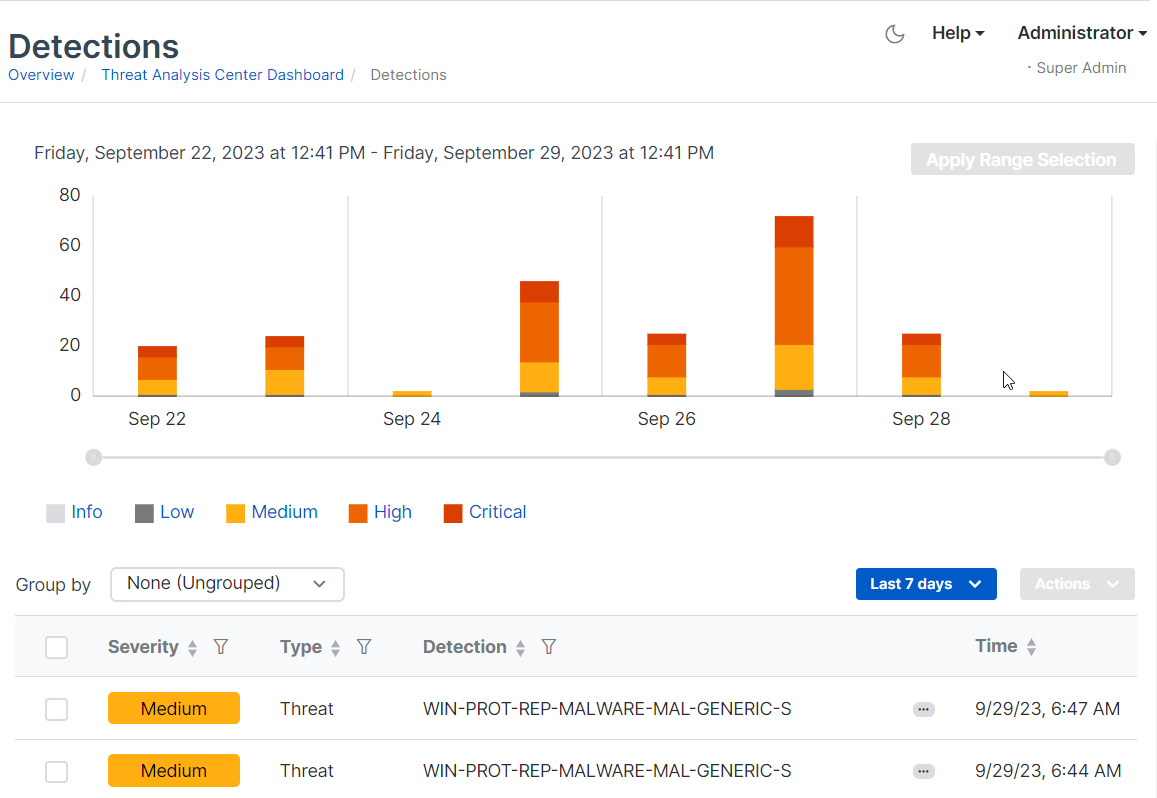Open ellipsis menu for 6:44 AM detection
1157x798 pixels.
923,771
